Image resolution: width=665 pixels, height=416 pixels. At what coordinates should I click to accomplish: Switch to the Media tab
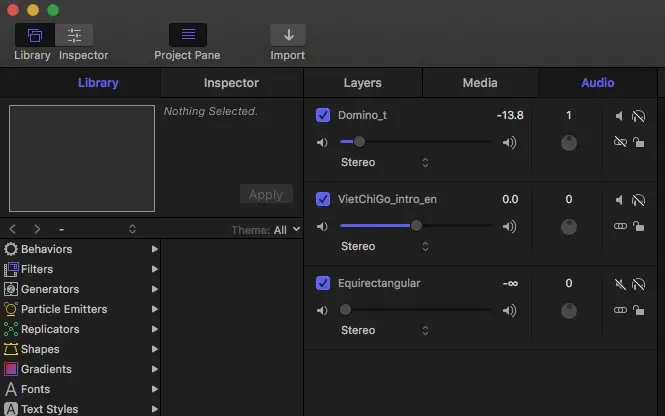pos(480,83)
